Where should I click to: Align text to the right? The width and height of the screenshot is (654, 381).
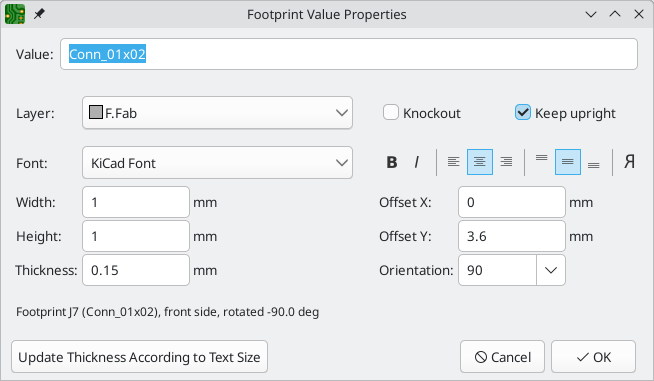pos(506,162)
